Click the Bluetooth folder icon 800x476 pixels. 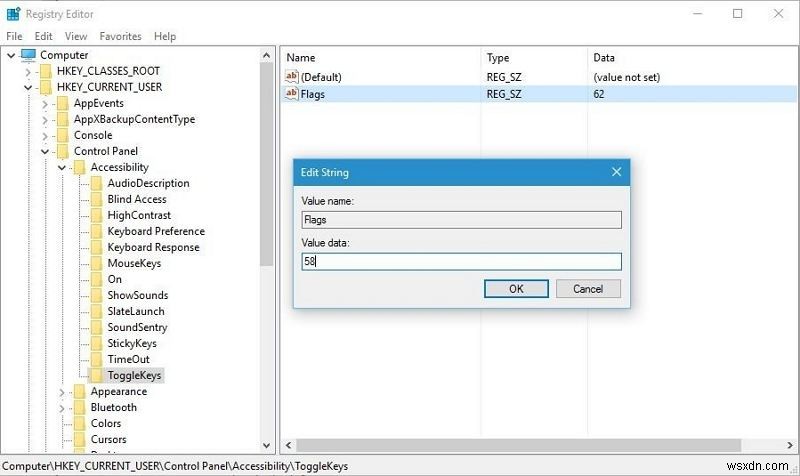tap(80, 408)
